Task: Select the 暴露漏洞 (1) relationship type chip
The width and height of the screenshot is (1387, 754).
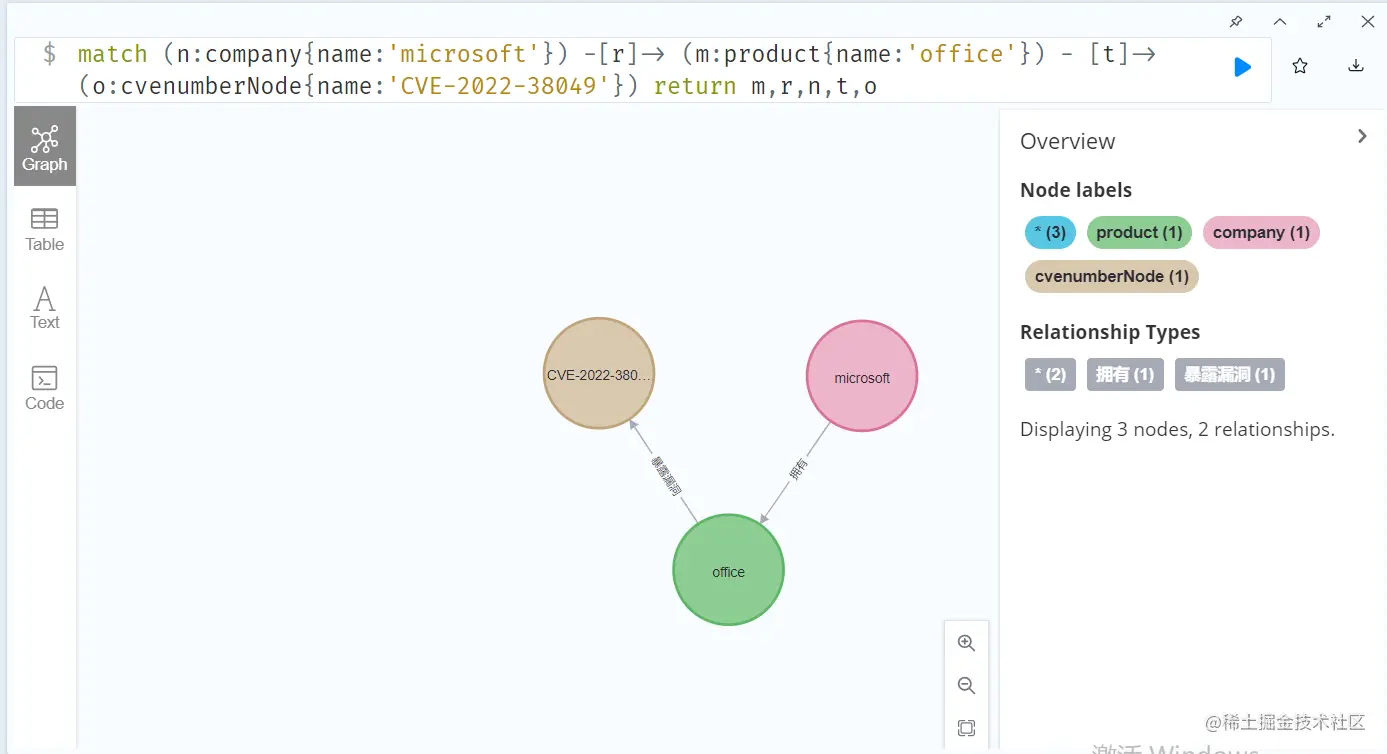Action: tap(1230, 375)
